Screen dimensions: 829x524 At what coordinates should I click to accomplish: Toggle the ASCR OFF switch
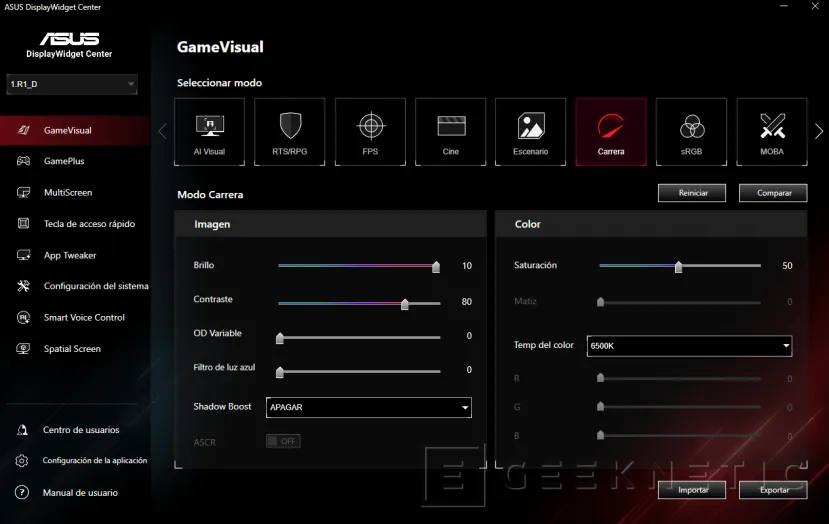(283, 441)
